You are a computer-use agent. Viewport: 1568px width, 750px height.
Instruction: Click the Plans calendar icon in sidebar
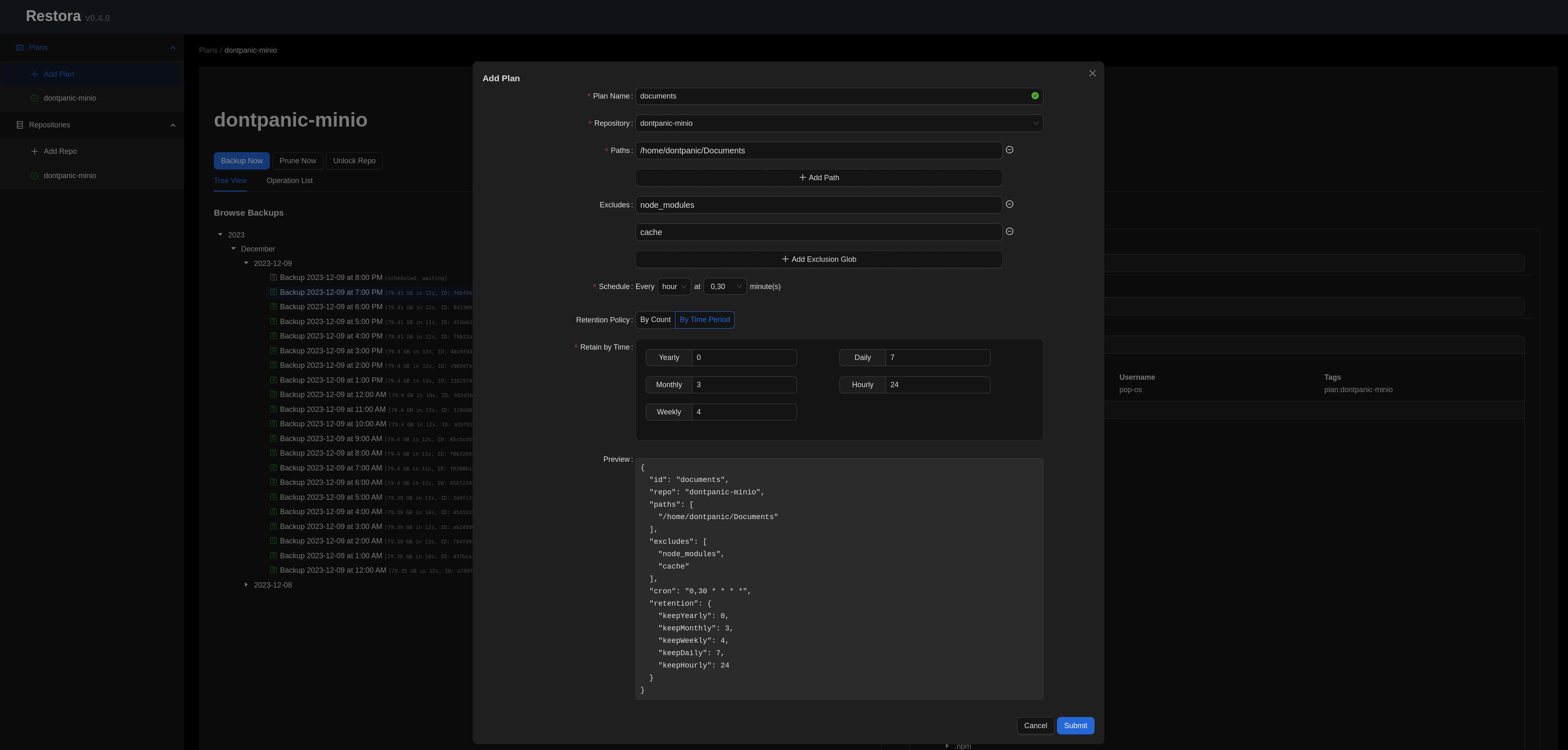click(x=19, y=47)
